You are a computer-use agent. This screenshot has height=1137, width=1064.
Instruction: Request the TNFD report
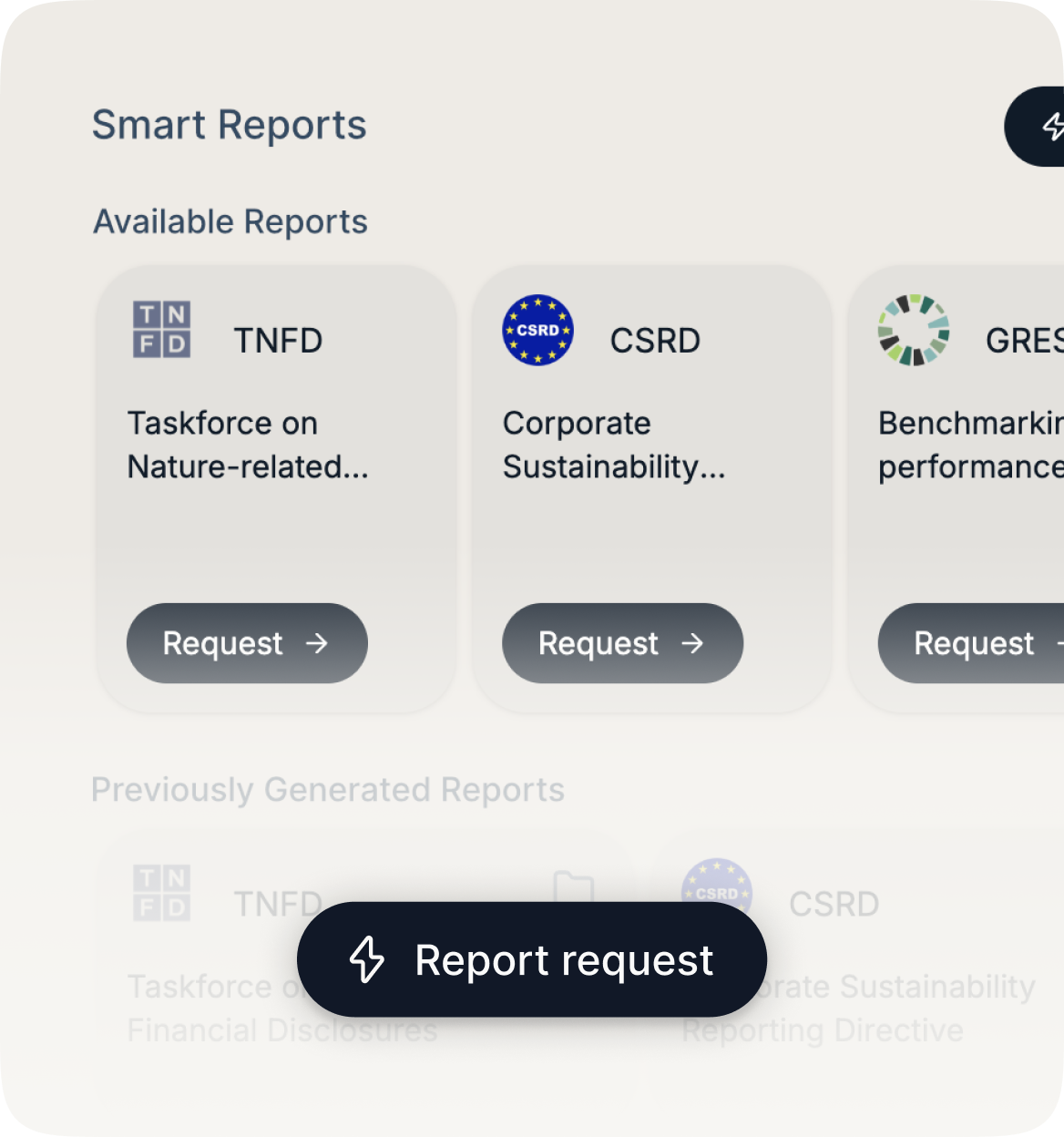[x=246, y=644]
